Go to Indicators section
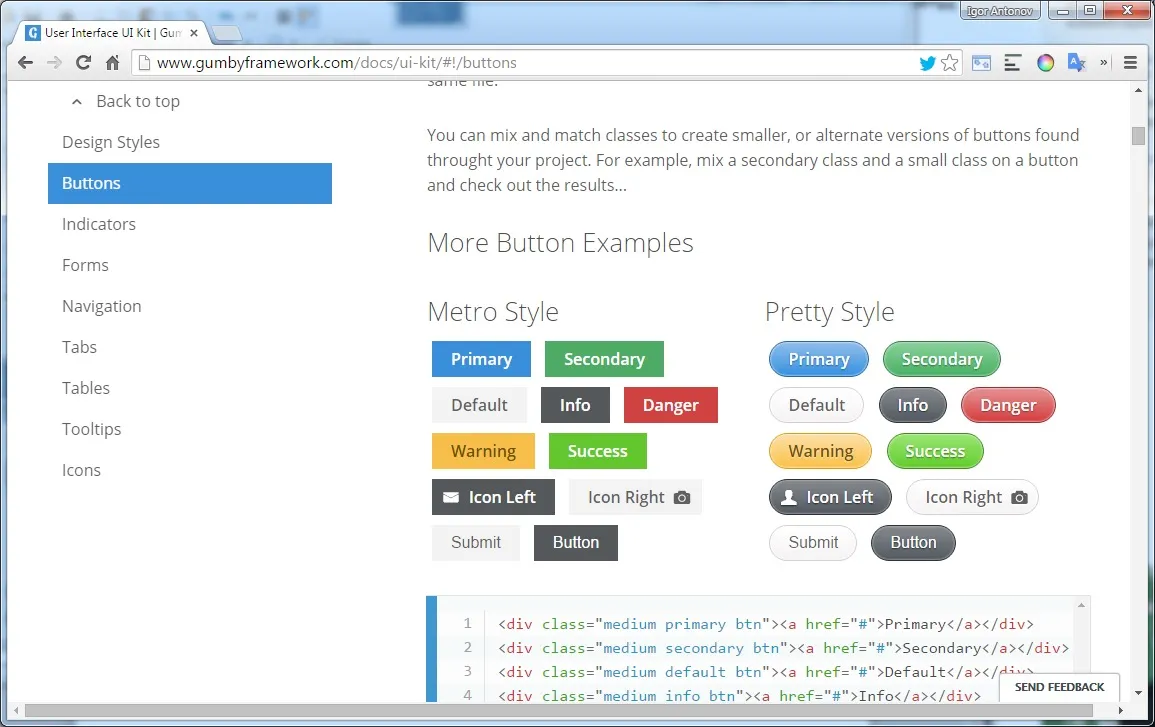Viewport: 1155px width, 727px height. click(x=99, y=224)
